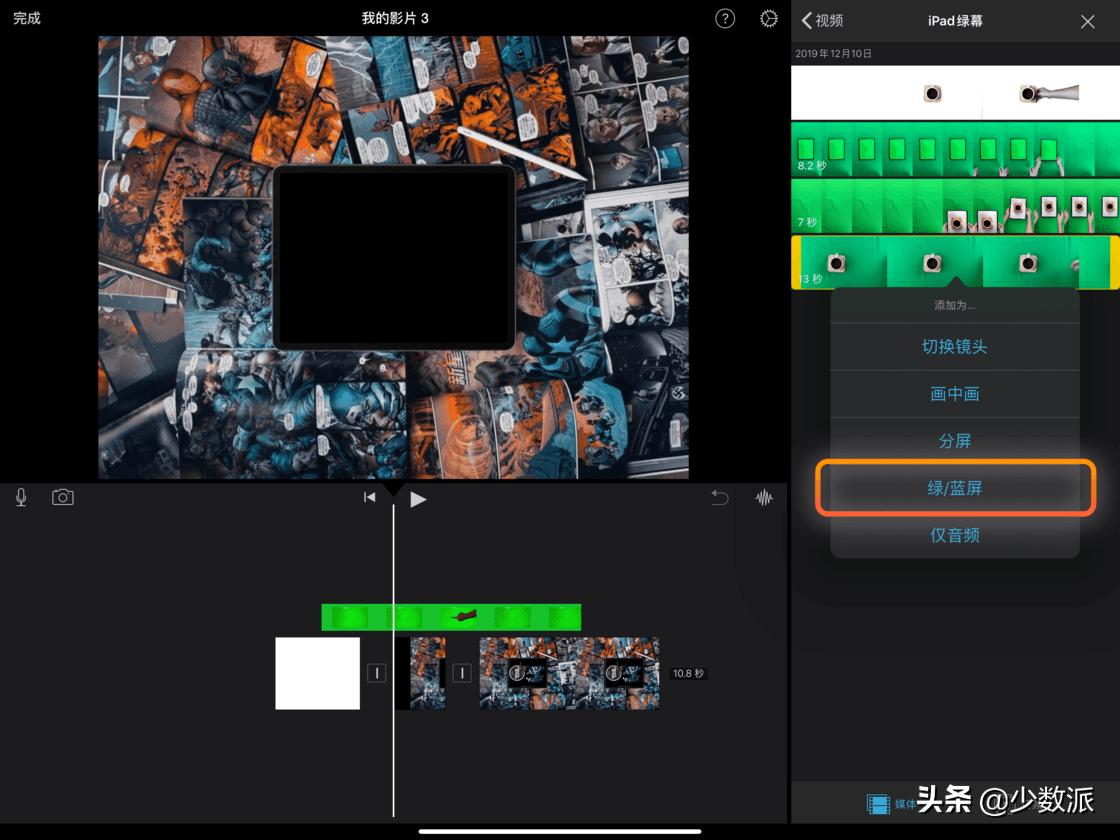
Task: Select the 8.2秒 green screen clip
Action: (x=954, y=150)
